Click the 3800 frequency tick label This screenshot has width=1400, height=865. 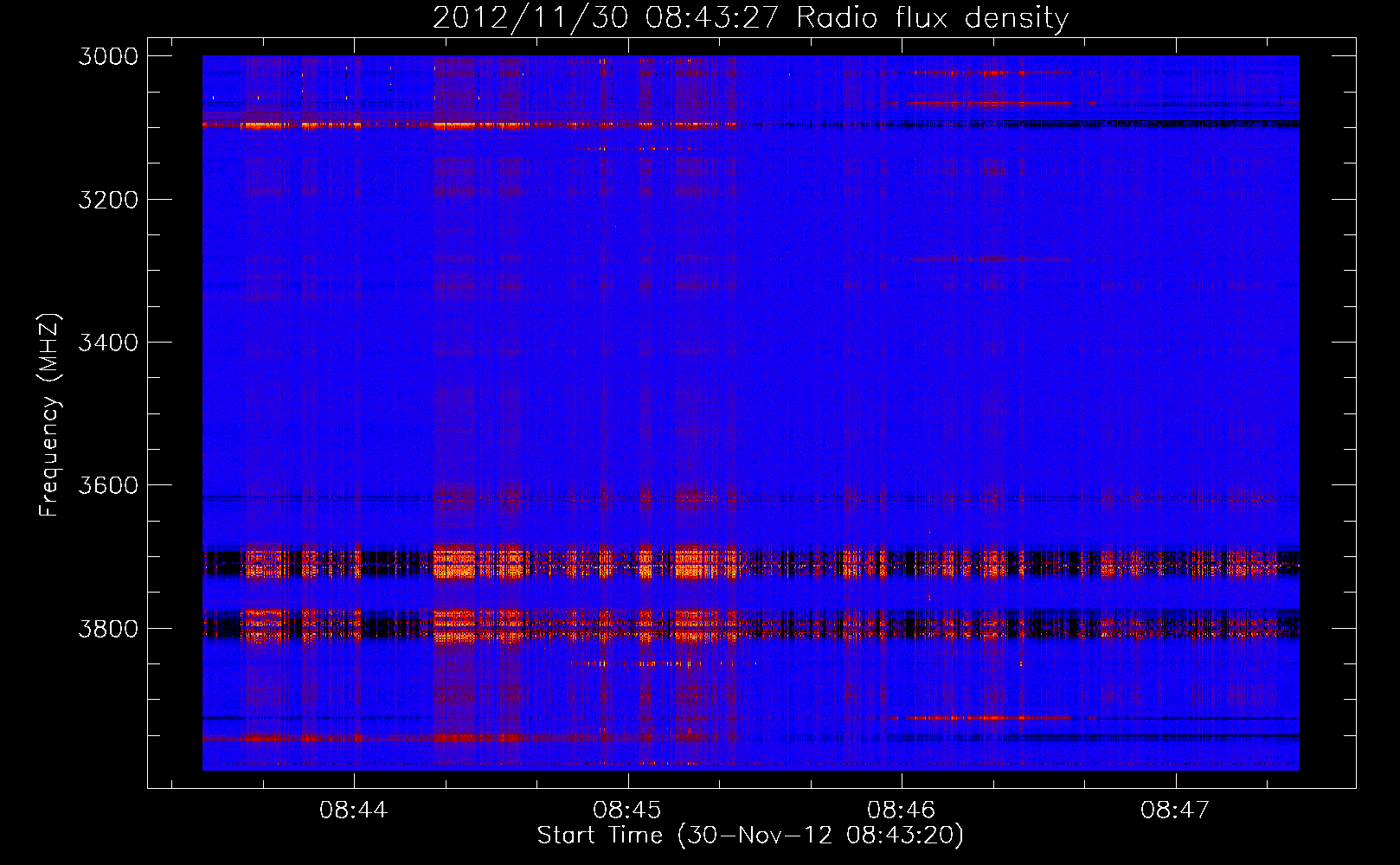tap(108, 629)
